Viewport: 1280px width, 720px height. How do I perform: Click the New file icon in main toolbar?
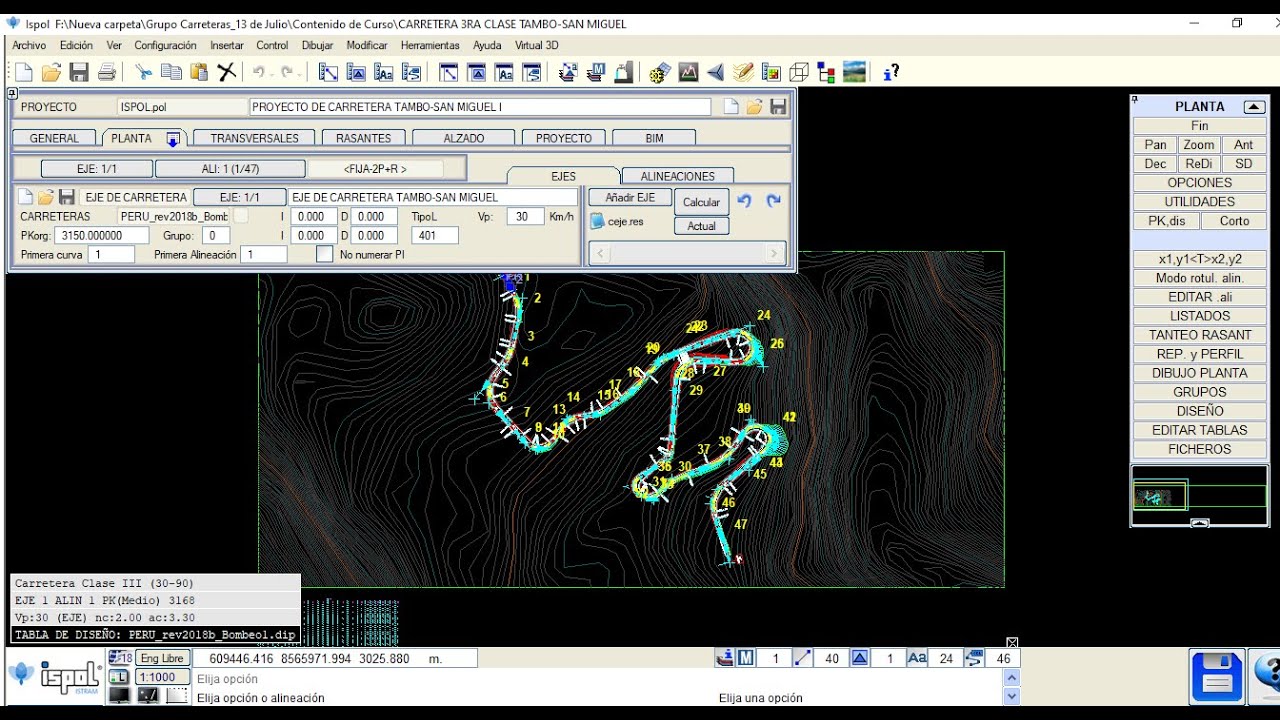point(24,72)
